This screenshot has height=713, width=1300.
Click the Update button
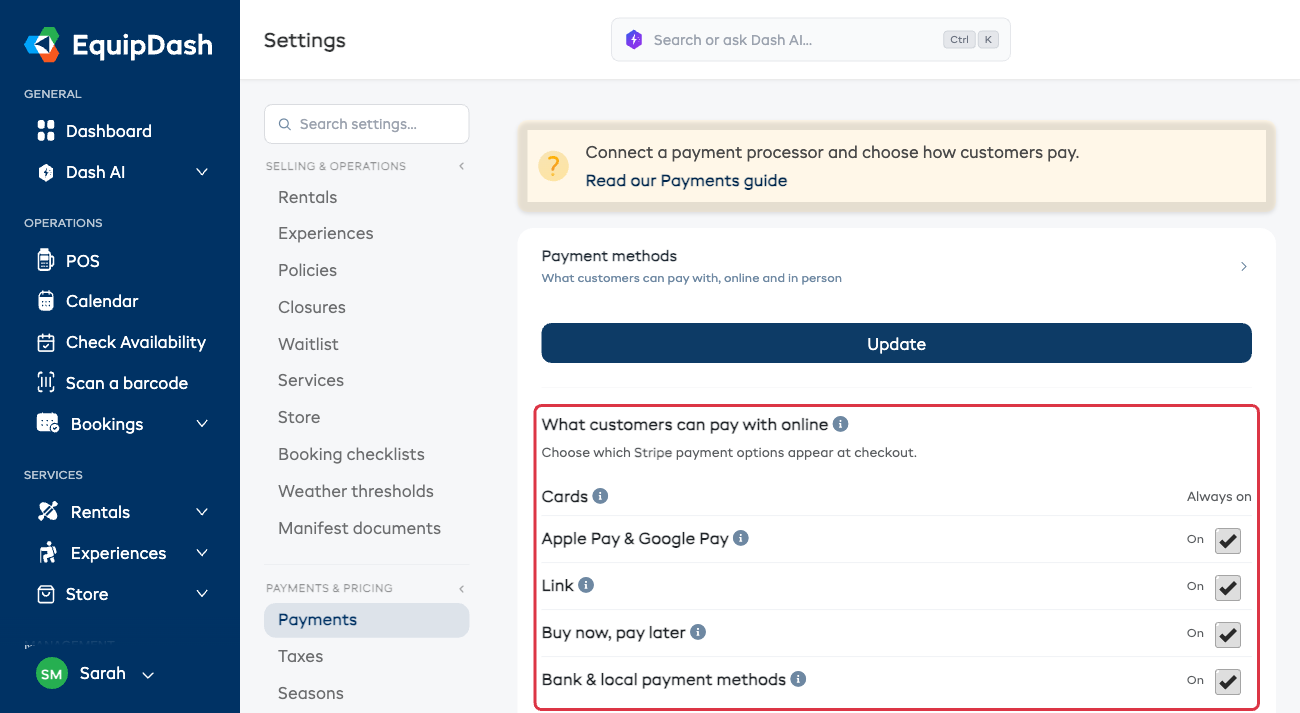click(x=896, y=343)
